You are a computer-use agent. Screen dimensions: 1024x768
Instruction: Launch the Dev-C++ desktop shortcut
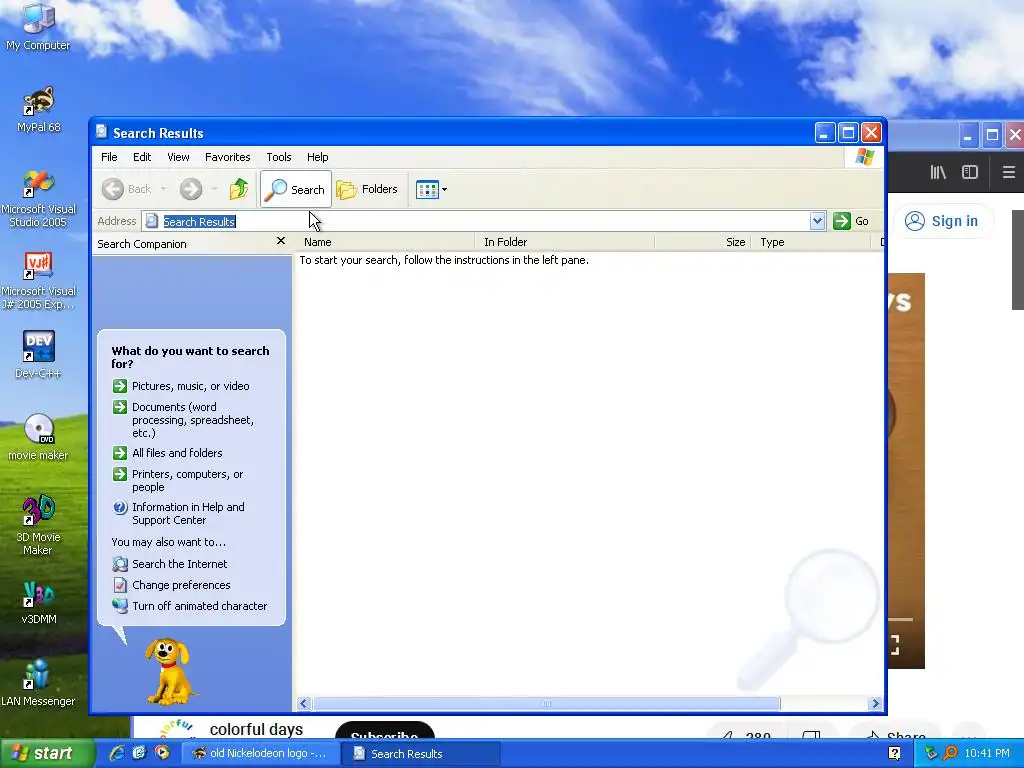pos(38,354)
